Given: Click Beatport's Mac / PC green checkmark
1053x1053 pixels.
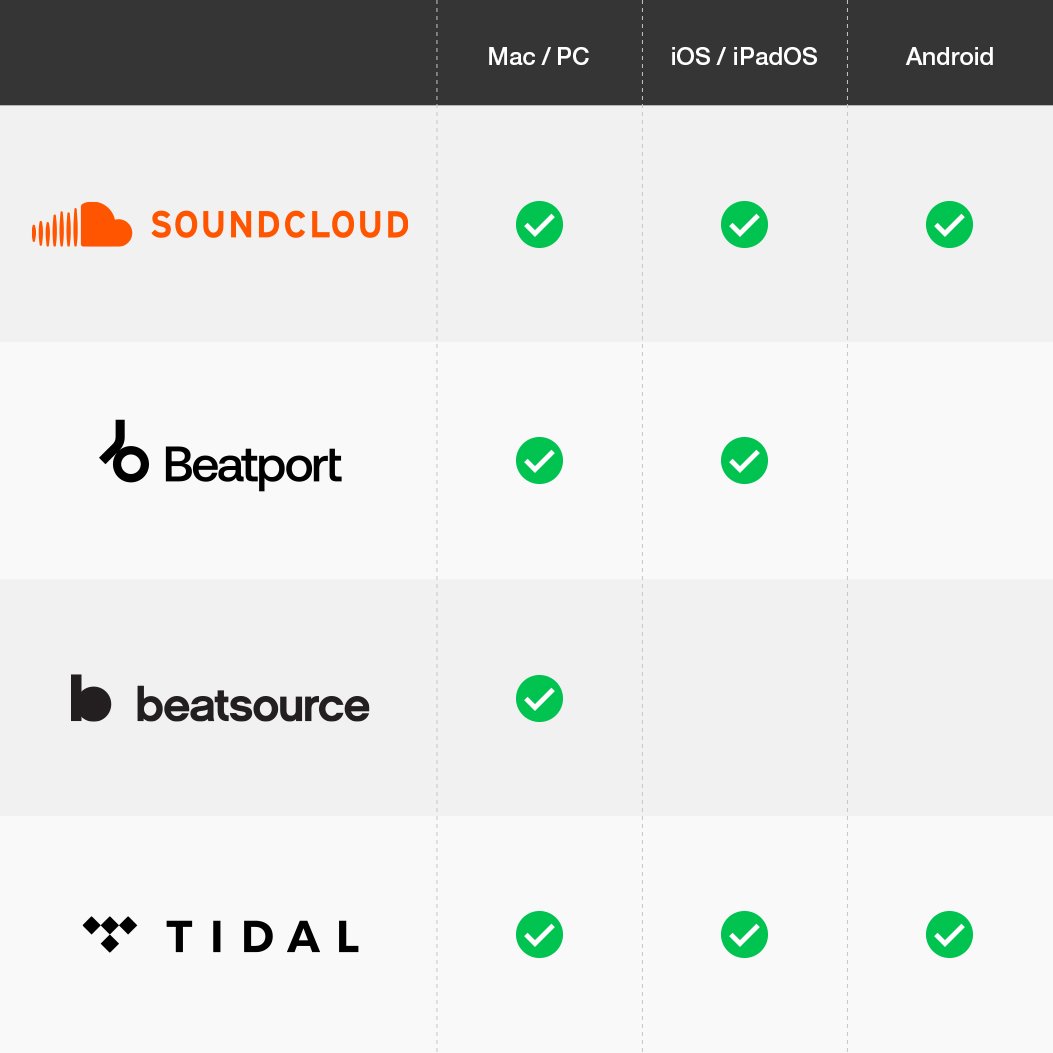Looking at the screenshot, I should click(x=539, y=461).
